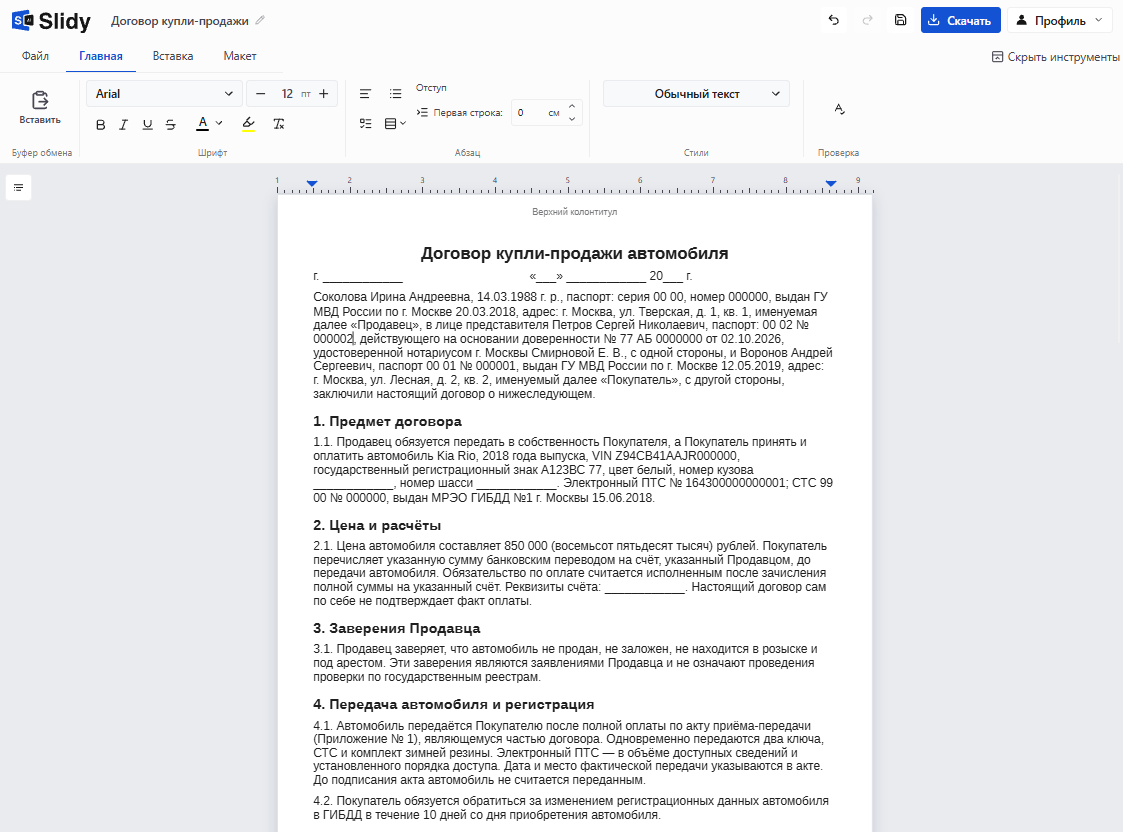Click Скрыть инструменты to hide toolbar
This screenshot has width=1123, height=832.
(1056, 57)
